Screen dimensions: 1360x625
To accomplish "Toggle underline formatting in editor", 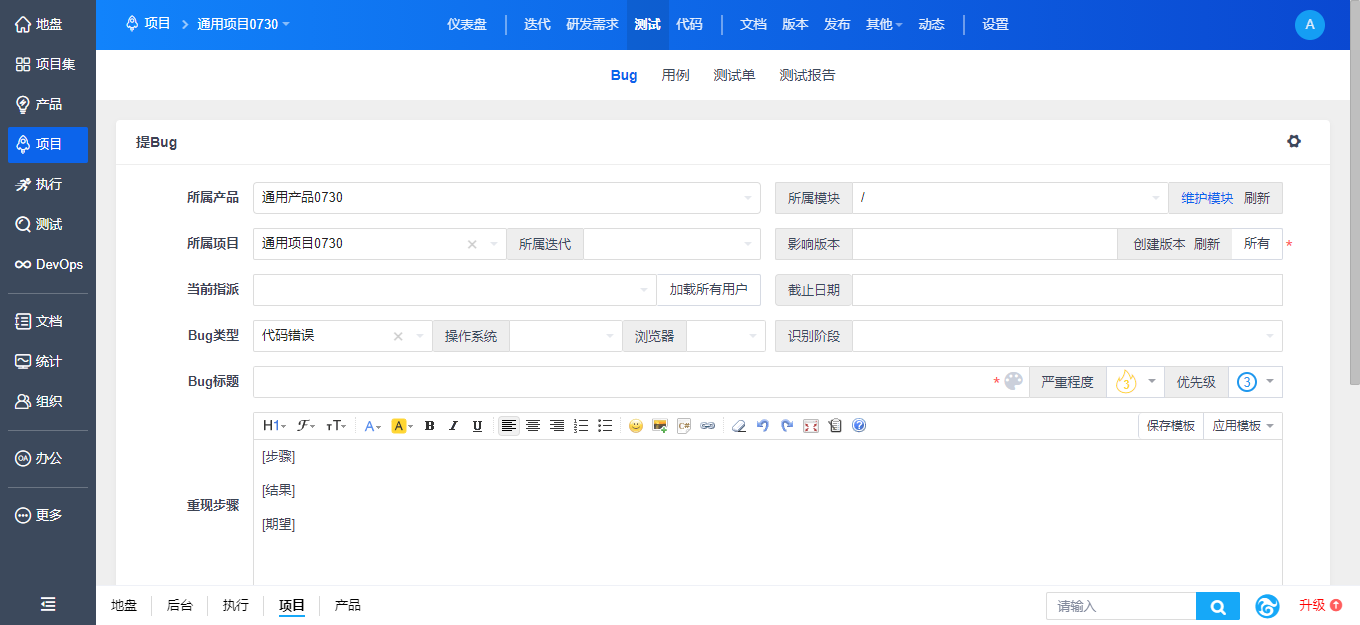I will click(477, 426).
